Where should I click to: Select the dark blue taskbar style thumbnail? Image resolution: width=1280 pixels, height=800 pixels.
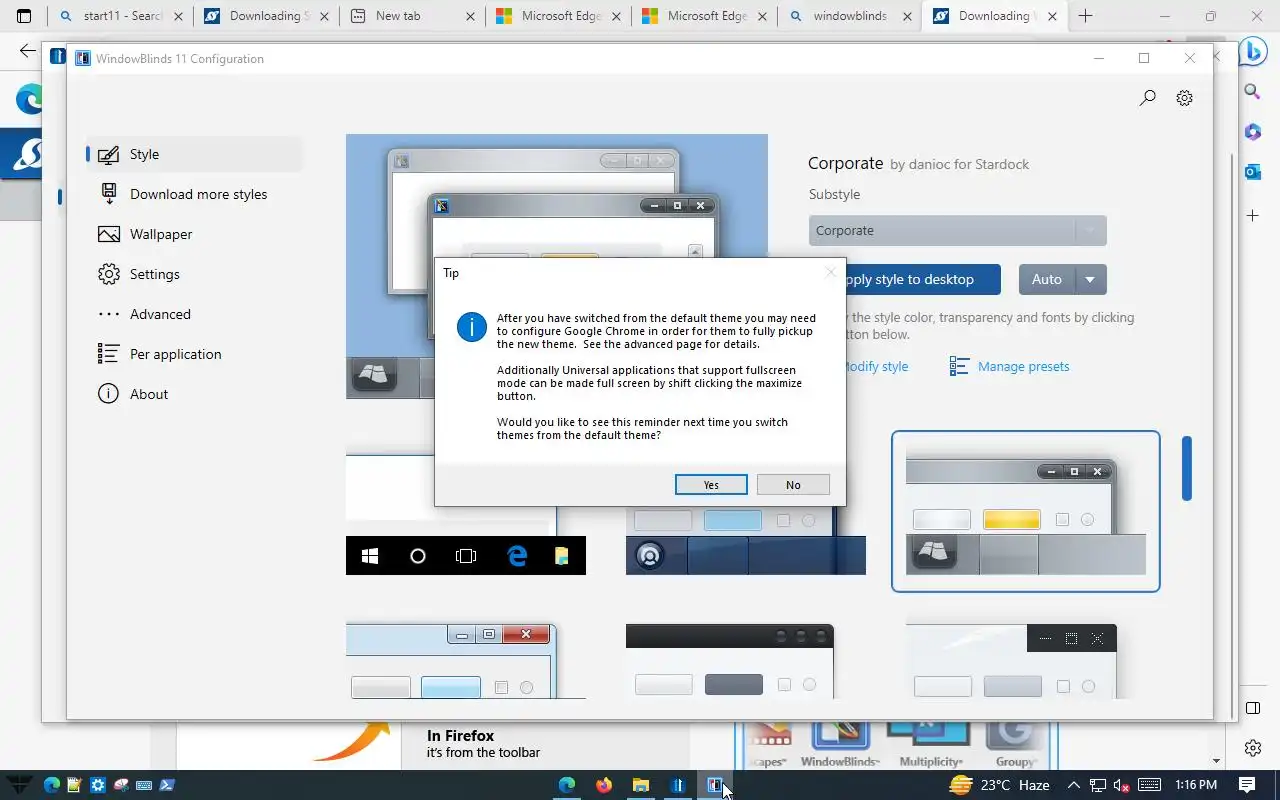click(x=746, y=540)
